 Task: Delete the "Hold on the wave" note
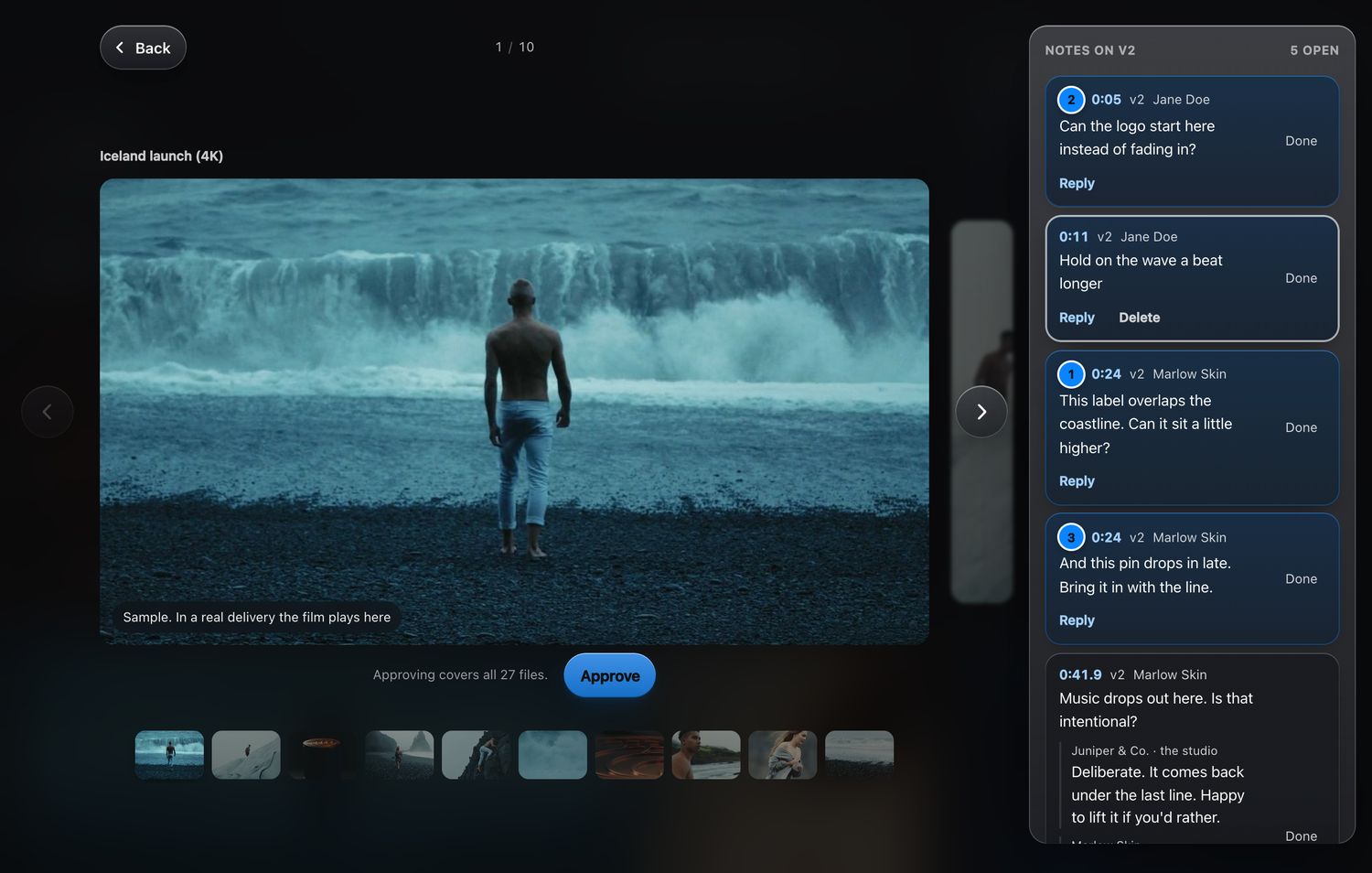tap(1139, 318)
